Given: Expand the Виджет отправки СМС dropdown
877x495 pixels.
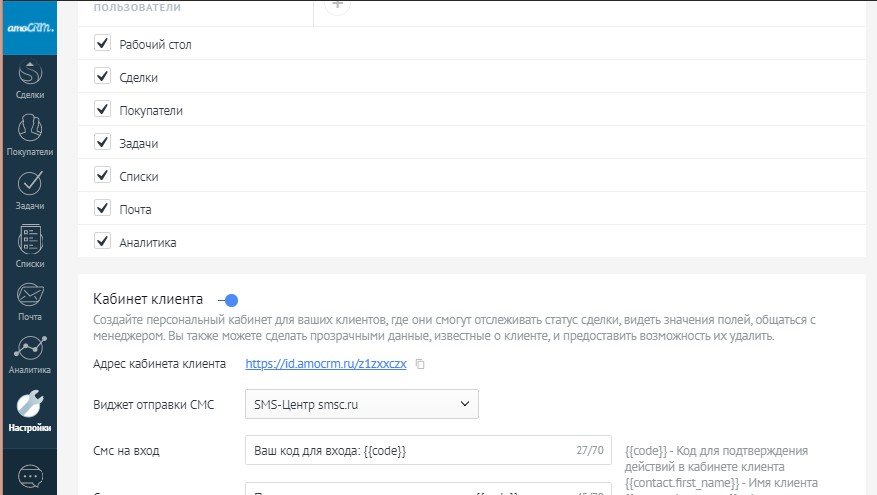Looking at the screenshot, I should tap(361, 404).
